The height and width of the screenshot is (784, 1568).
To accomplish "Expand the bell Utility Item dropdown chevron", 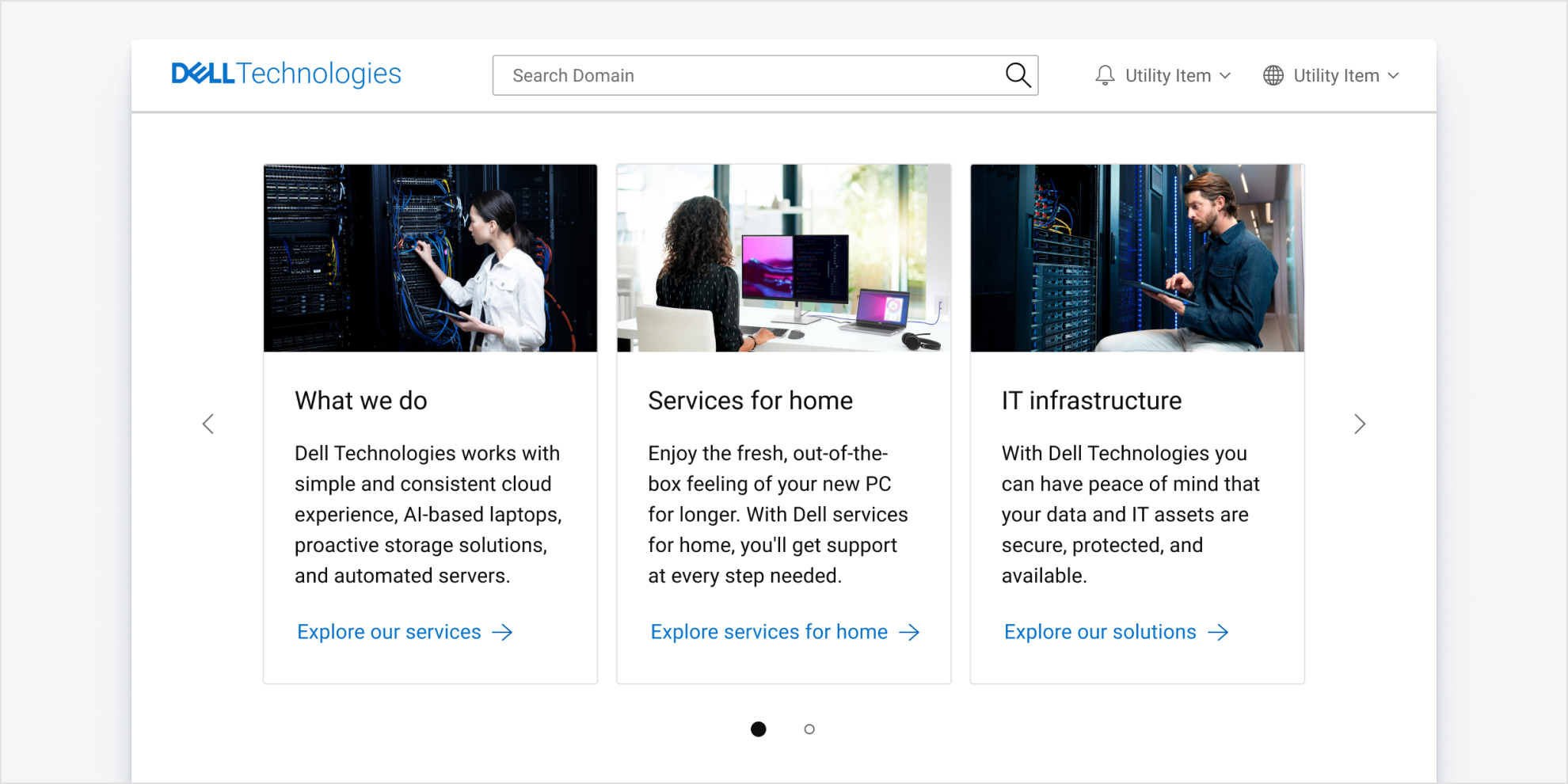I will [1226, 75].
